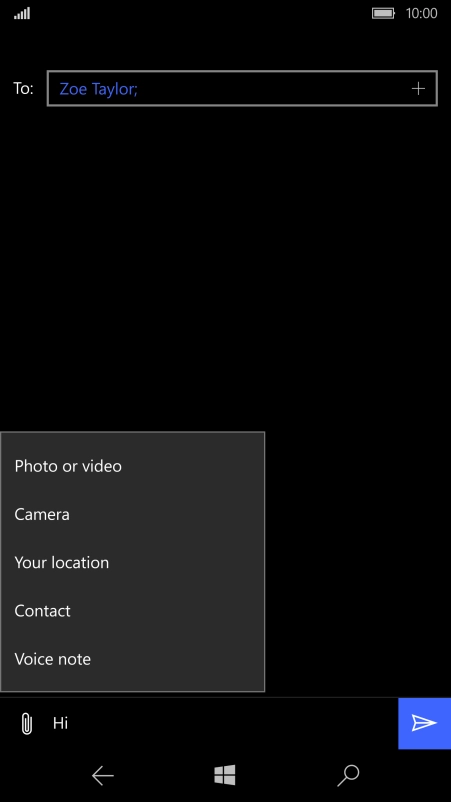Tap the paperclip attachment icon
451x802 pixels.
click(x=27, y=724)
